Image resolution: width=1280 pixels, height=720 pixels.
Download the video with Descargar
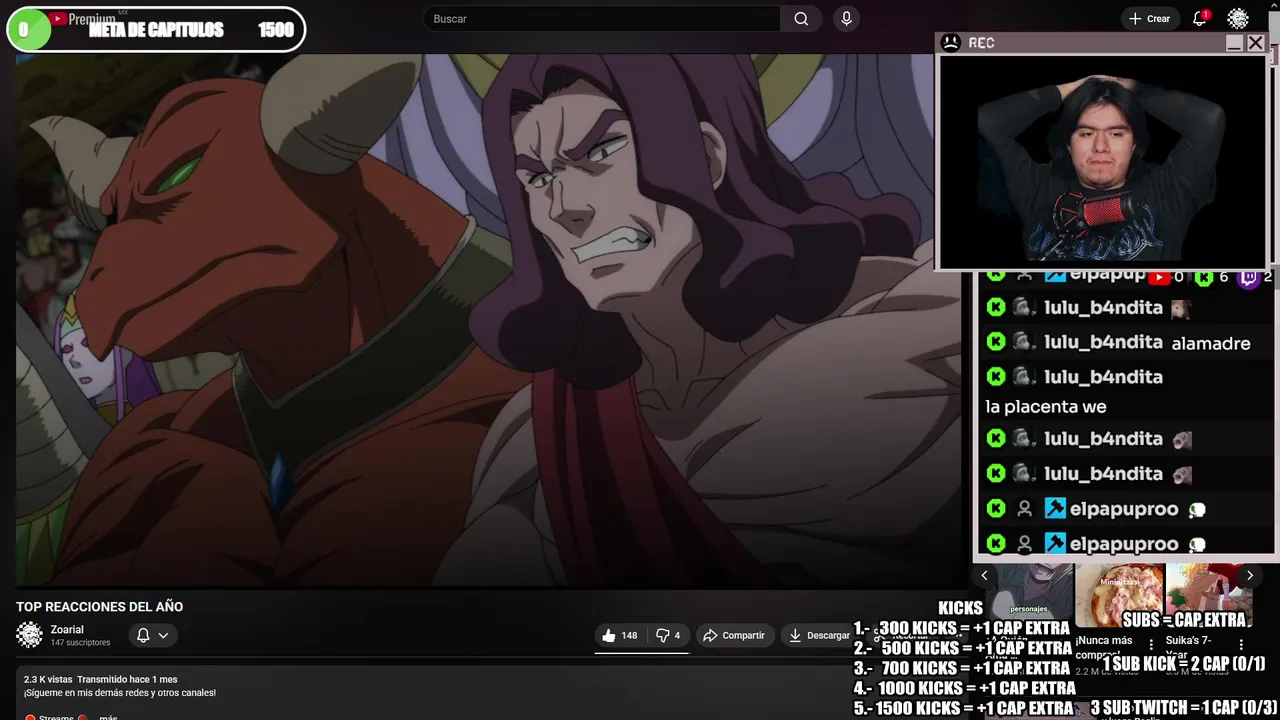point(819,635)
